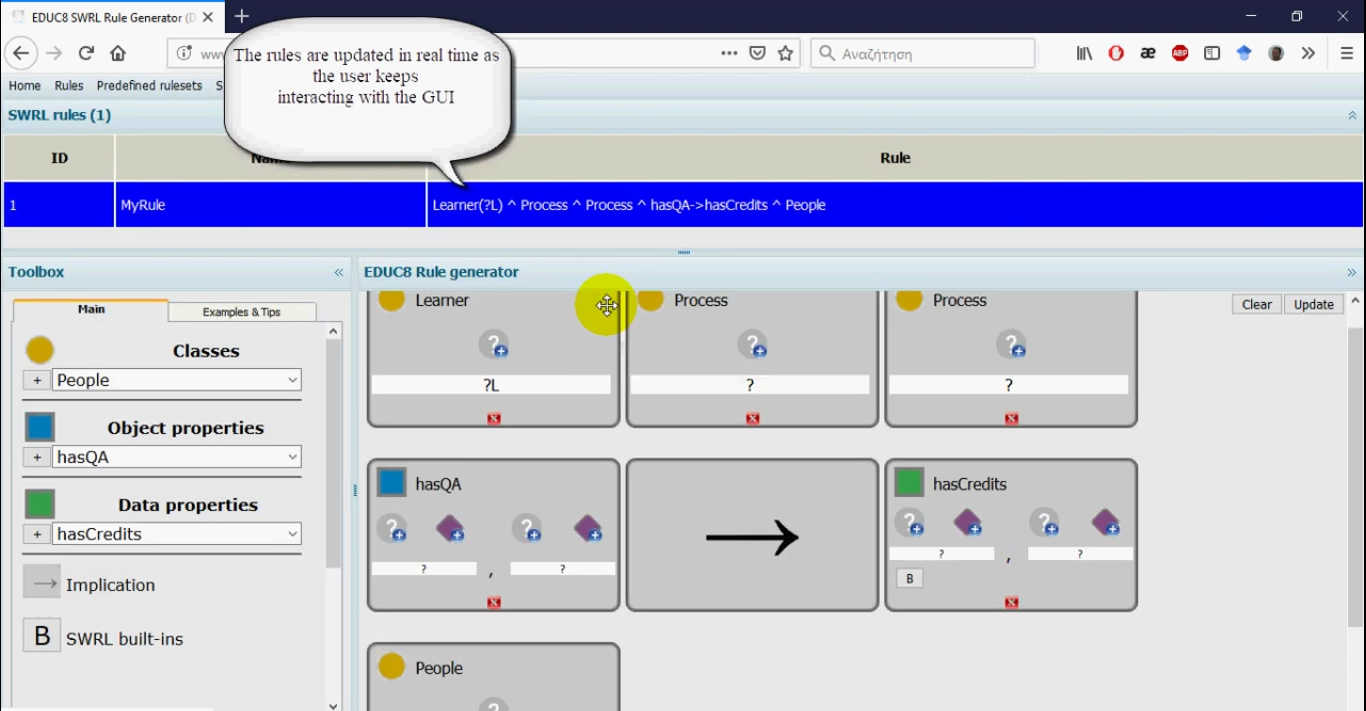Open a new browser tab
The width and height of the screenshot is (1366, 711).
tap(241, 16)
